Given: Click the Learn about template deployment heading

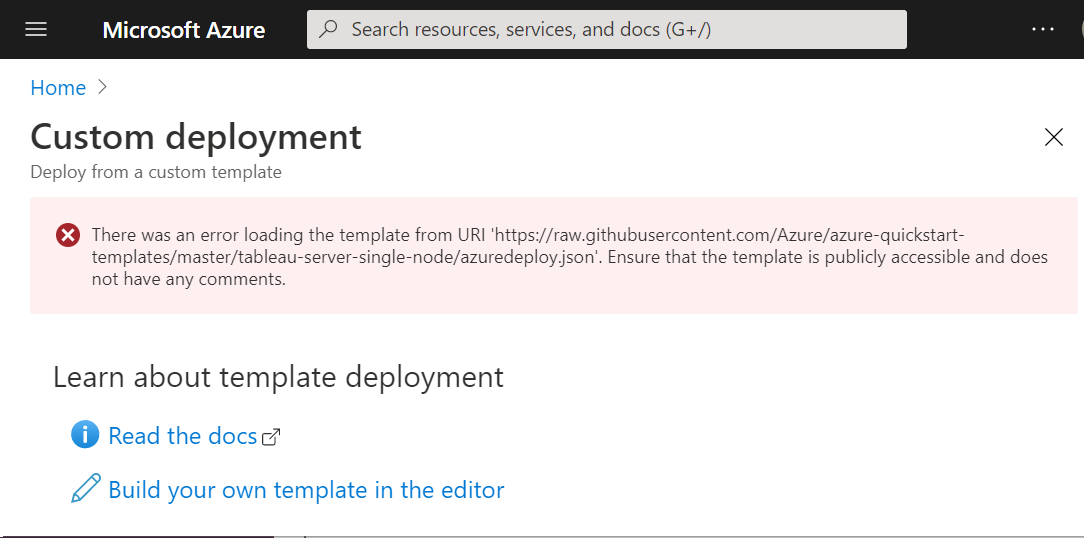Looking at the screenshot, I should click(x=278, y=377).
